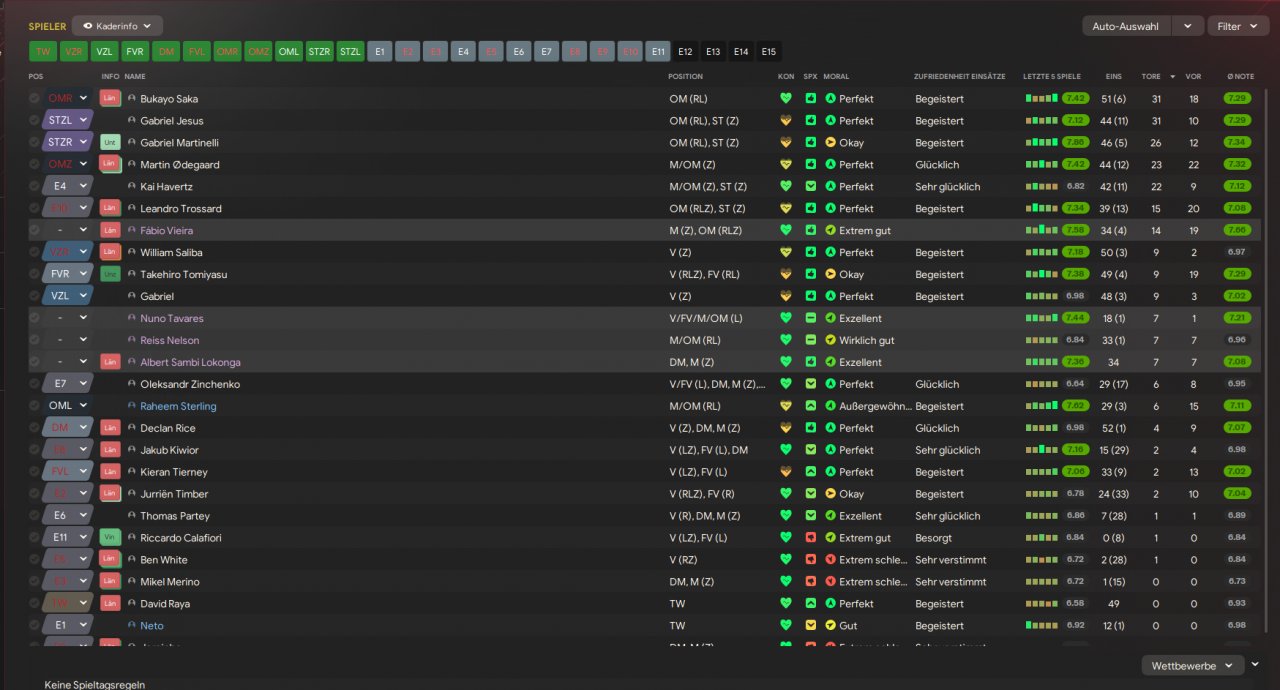Click Jurriën Timber's Okay morale icon
The width and height of the screenshot is (1280, 690).
(830, 494)
